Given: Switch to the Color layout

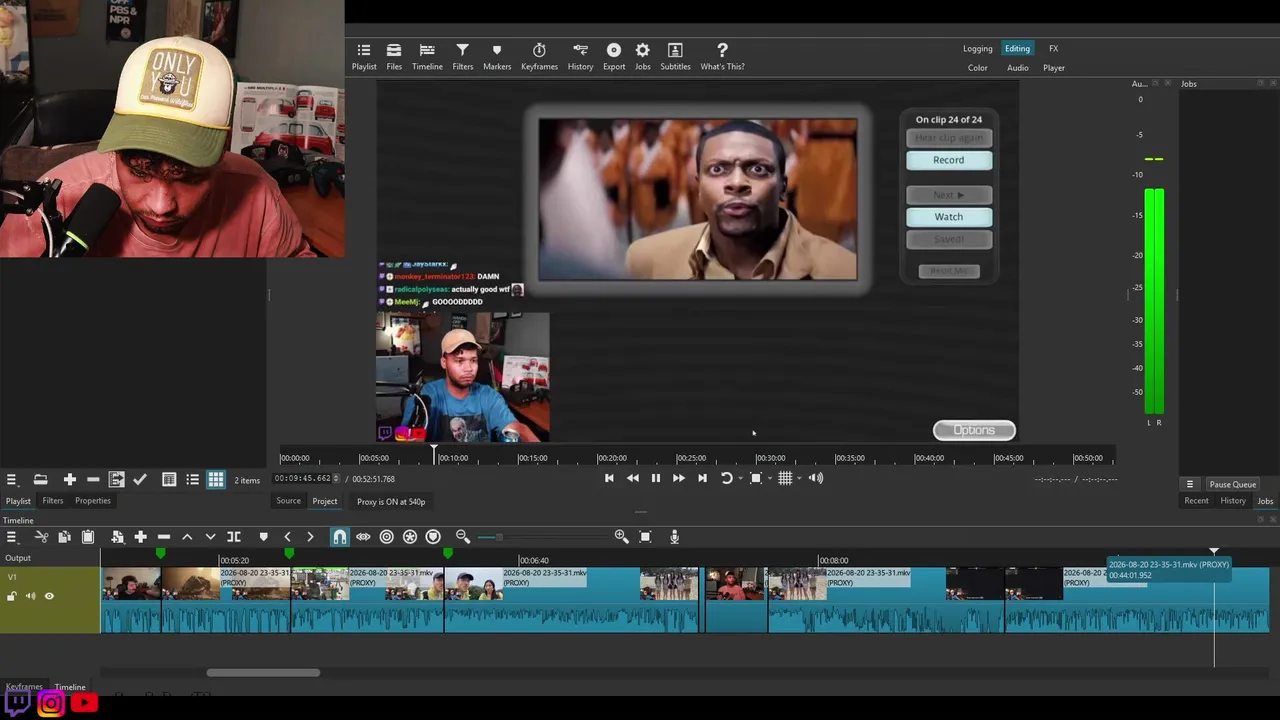Looking at the screenshot, I should click(977, 68).
